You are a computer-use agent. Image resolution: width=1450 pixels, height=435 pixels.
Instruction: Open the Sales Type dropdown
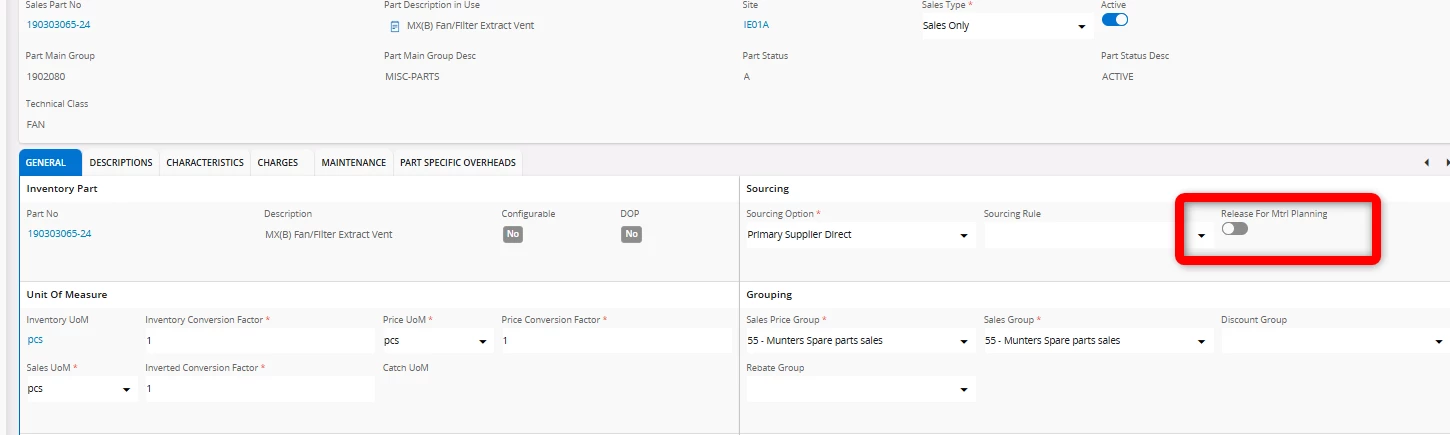coord(1003,26)
